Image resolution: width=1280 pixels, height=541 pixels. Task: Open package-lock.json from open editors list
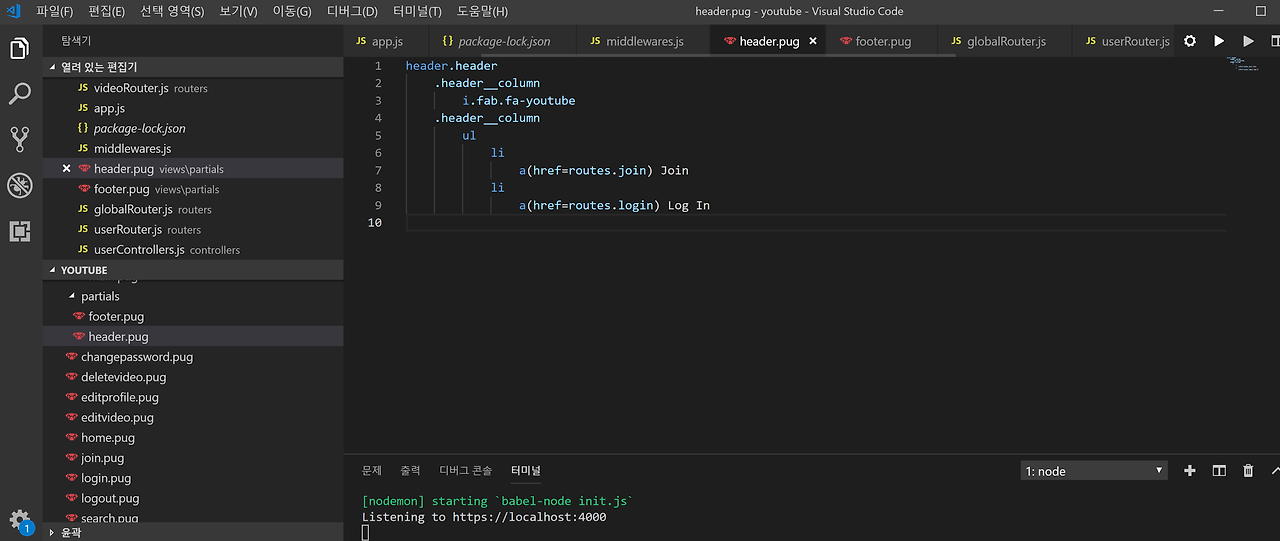tap(194, 128)
